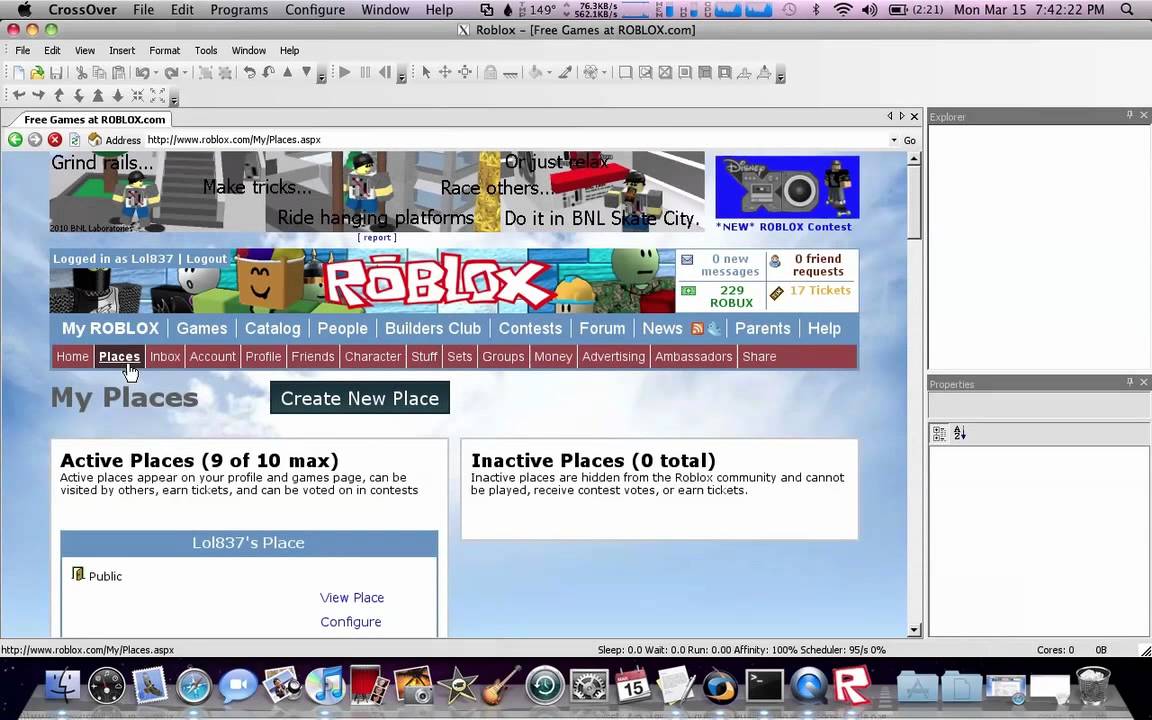The width and height of the screenshot is (1152, 720).
Task: Pin the Explorer panel
Action: (x=1130, y=115)
